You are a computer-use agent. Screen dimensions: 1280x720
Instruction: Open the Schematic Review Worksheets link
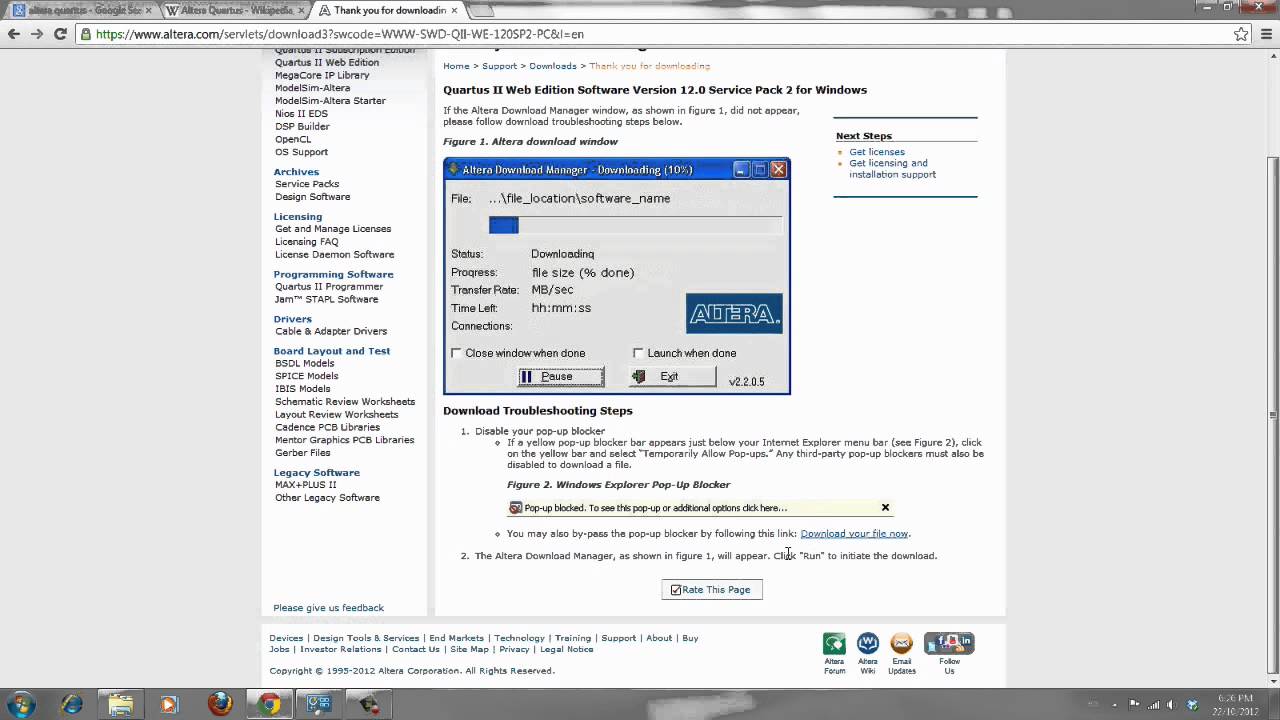(x=345, y=402)
